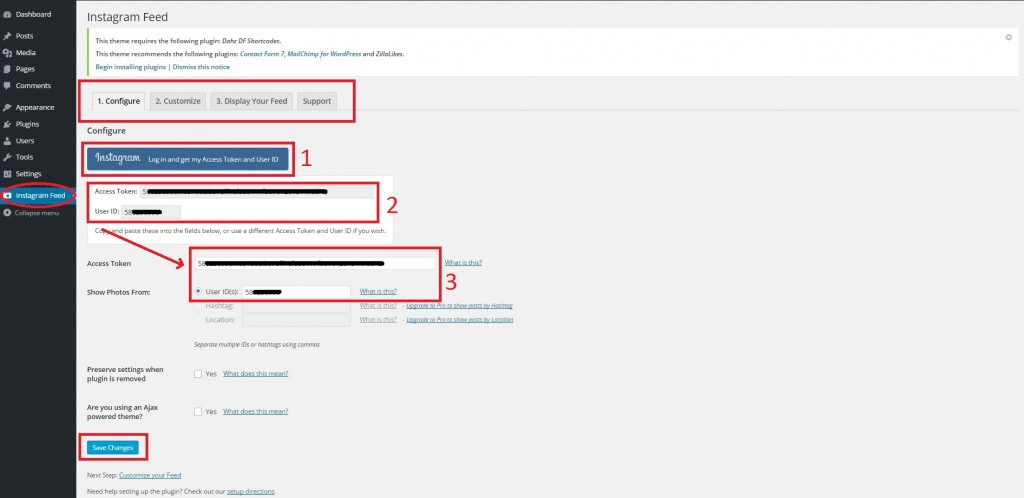1024x498 pixels.
Task: Click into the lower Access Token field
Action: (x=315, y=263)
